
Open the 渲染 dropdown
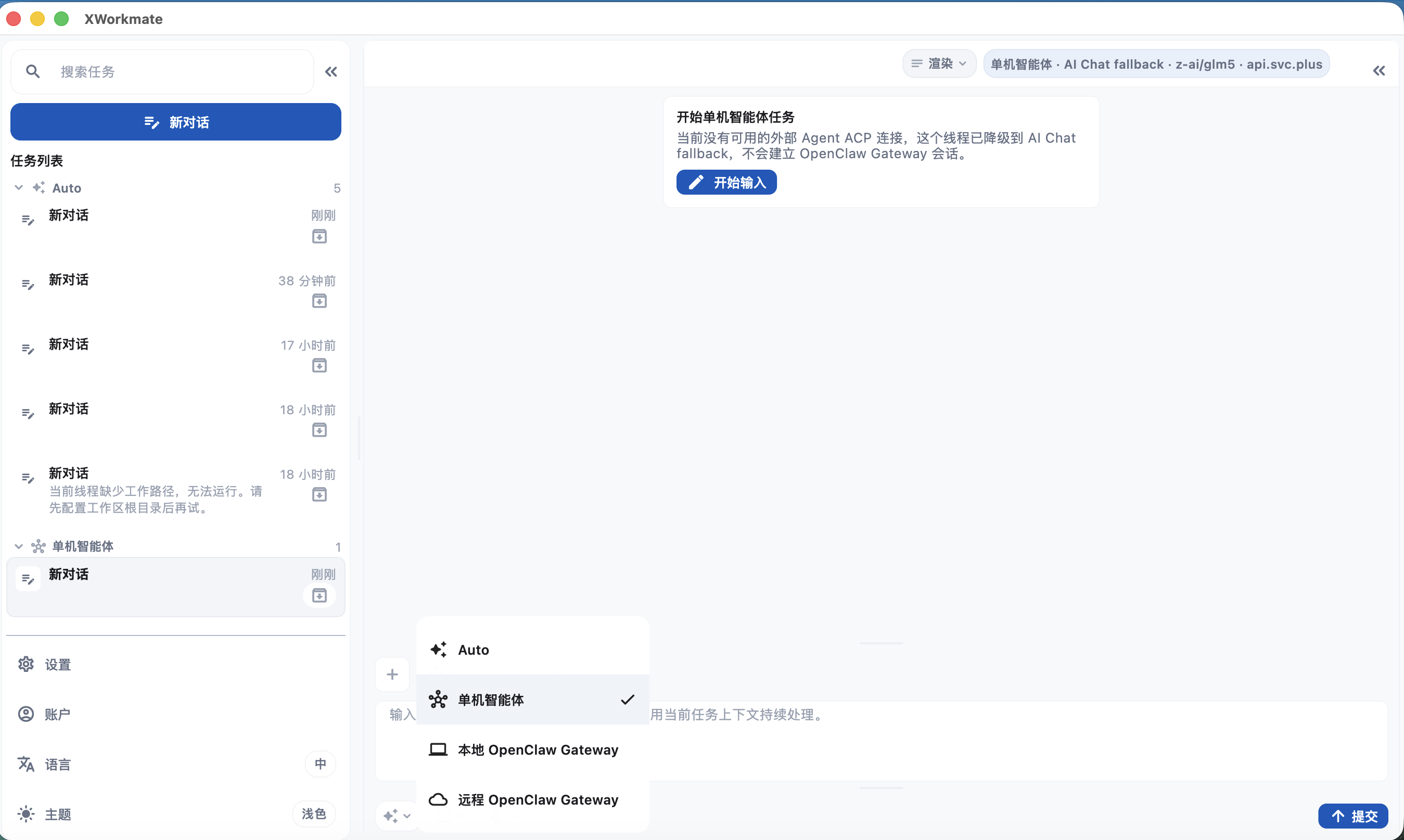(x=939, y=64)
